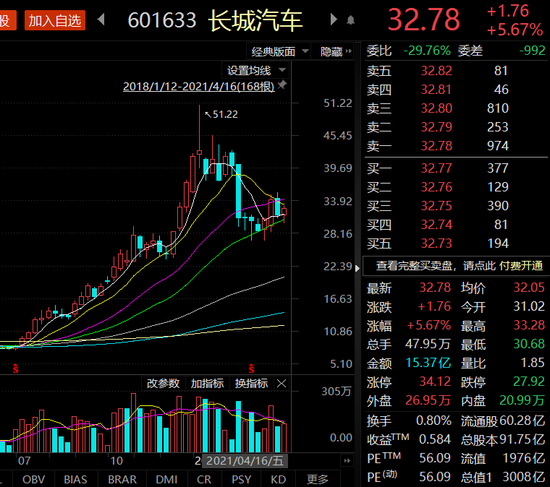Go to next stock with right arrow

click(x=334, y=19)
